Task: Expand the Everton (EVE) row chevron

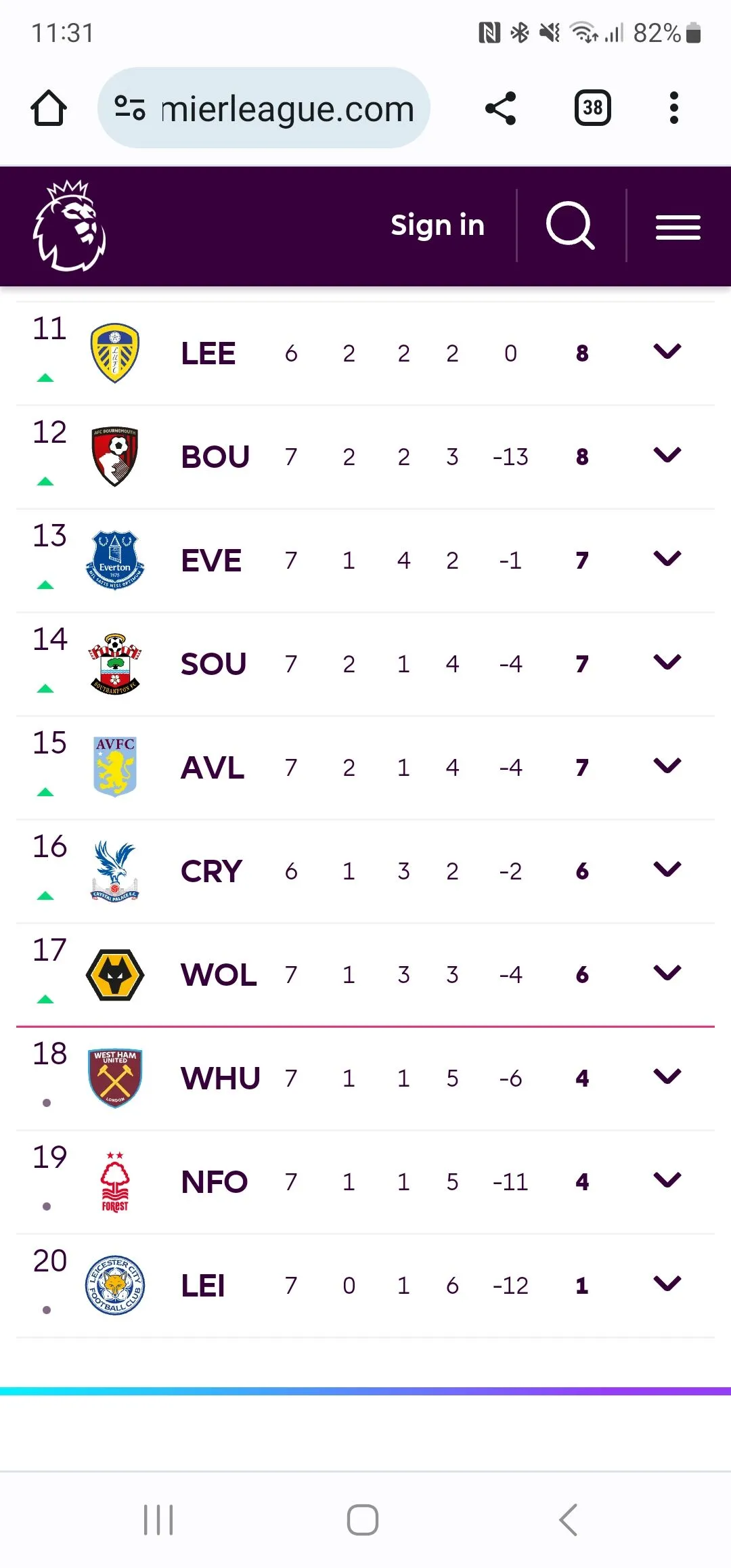Action: [667, 559]
